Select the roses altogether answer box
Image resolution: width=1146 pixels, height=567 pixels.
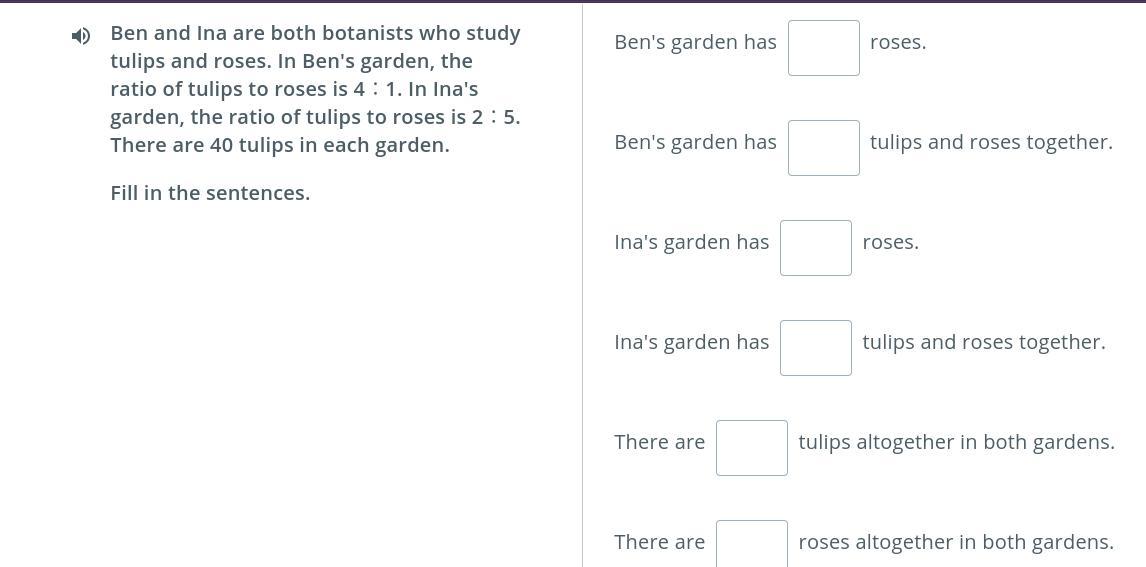click(751, 544)
